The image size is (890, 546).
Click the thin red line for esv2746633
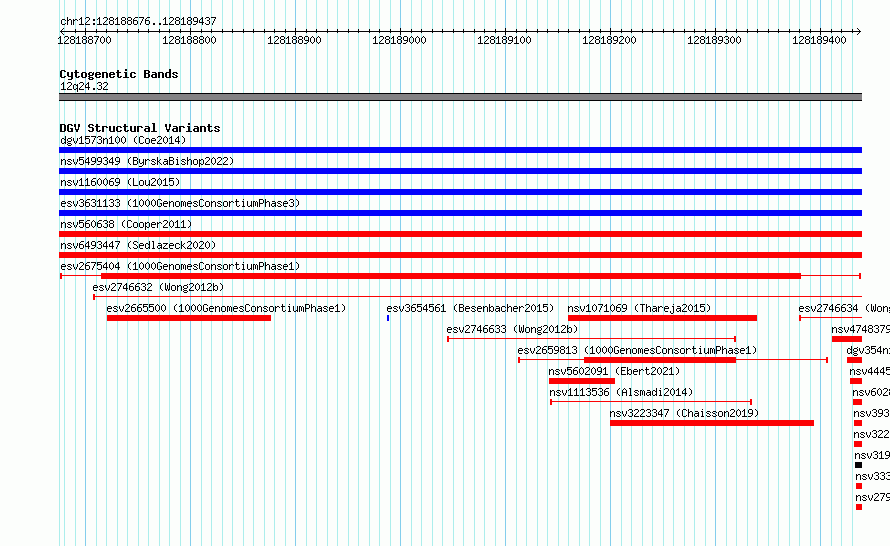point(591,339)
